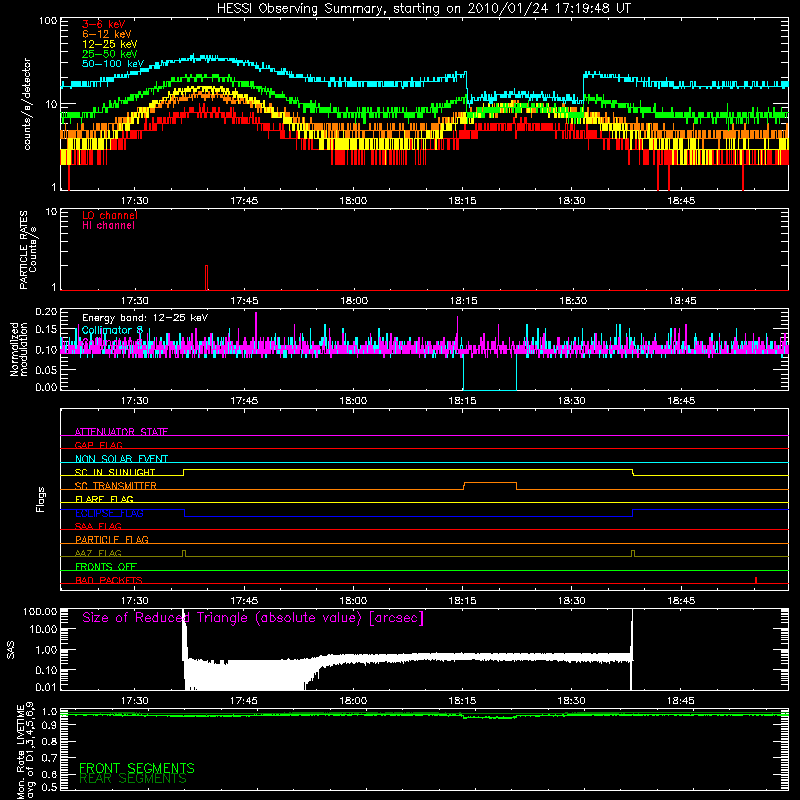800x800 pixels.
Task: Click the FRONT SEGMENTS legend label
Action: pyautogui.click(x=137, y=768)
